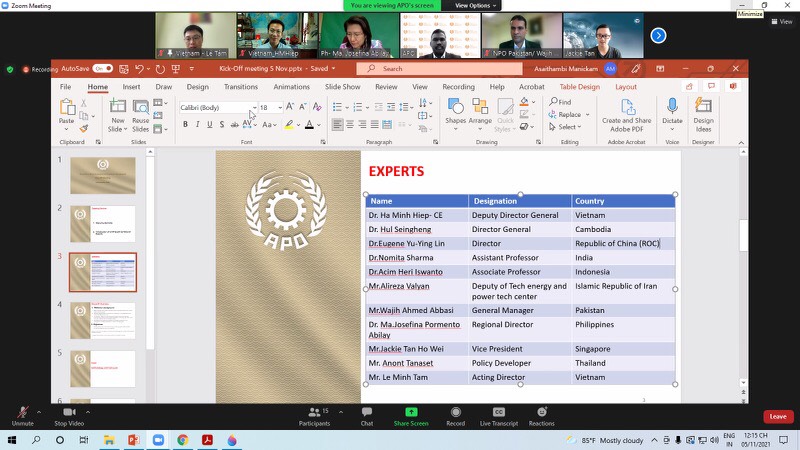Clear all formatting icon
Screen dimensions: 800x450
317,107
